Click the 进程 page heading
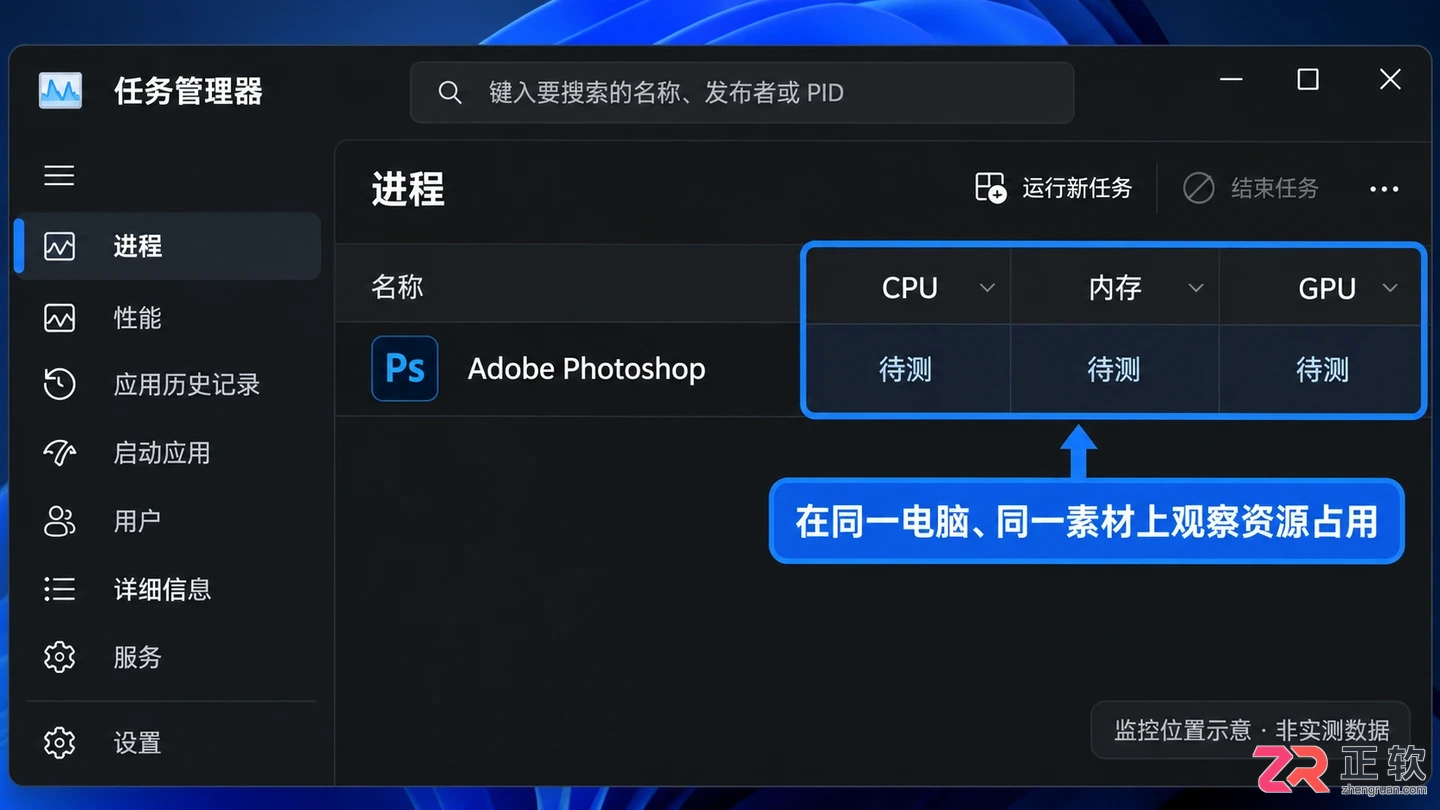 click(408, 188)
